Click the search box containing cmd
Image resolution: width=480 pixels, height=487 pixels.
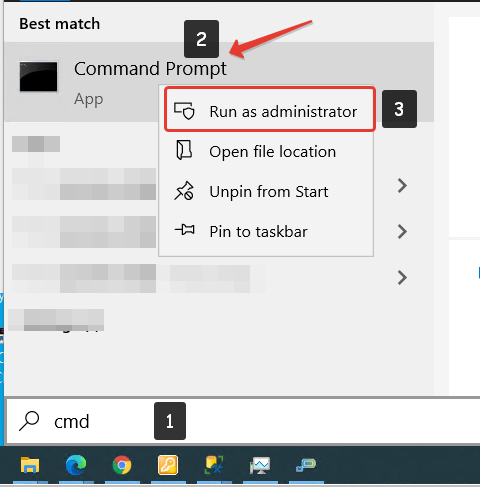pos(243,421)
